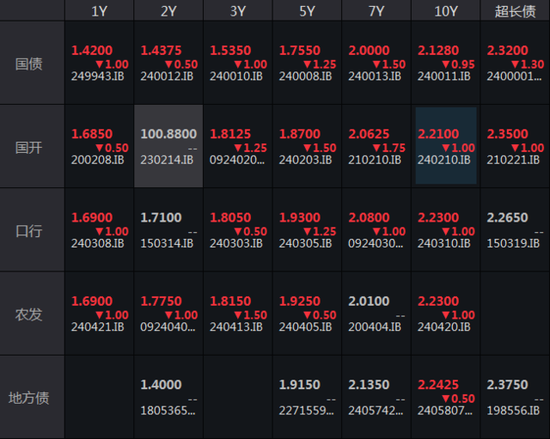This screenshot has height=439, width=550.
Task: Click 口行 超长债 yield 2.2650
Action: click(507, 217)
